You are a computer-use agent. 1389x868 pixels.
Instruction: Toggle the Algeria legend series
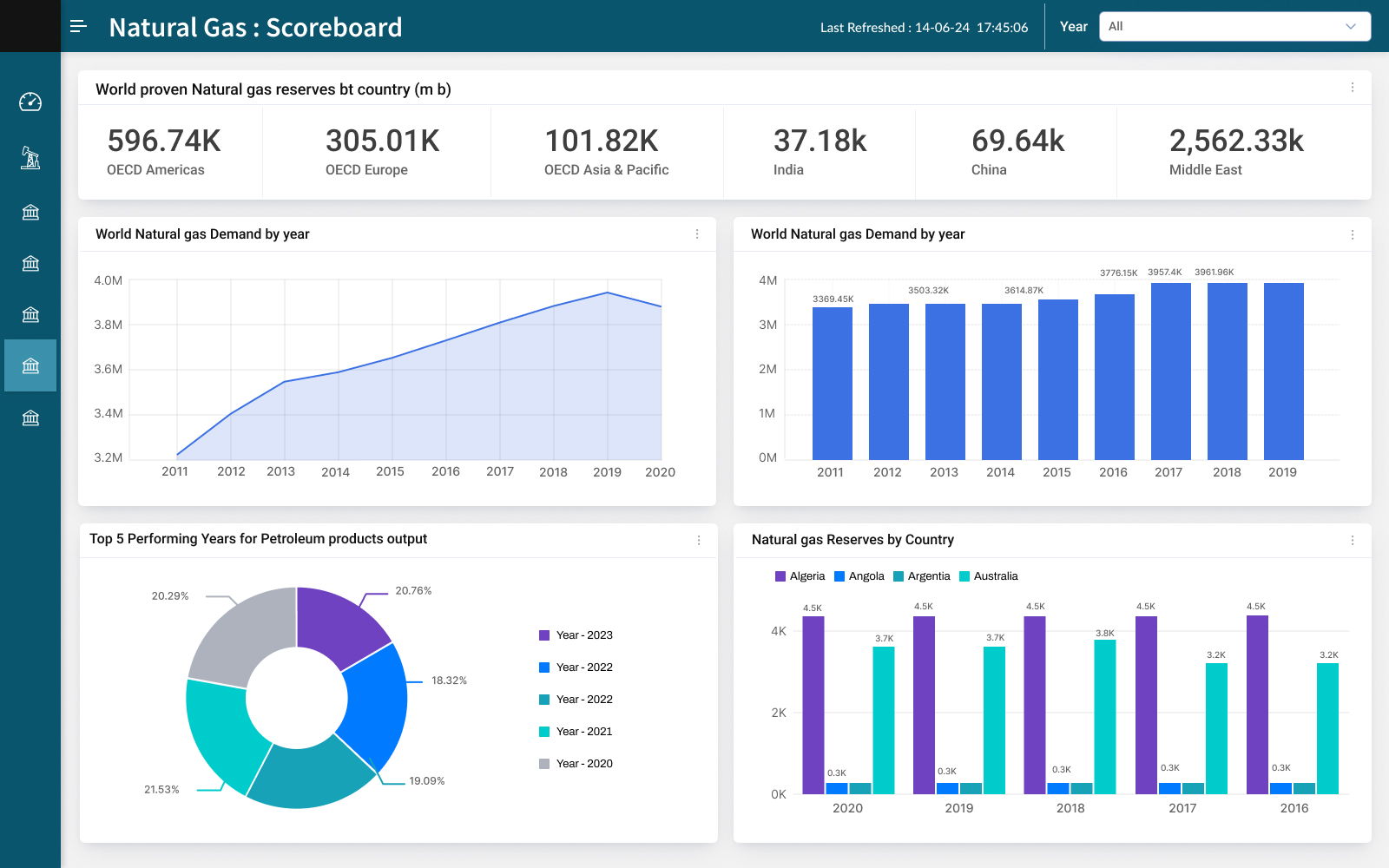pyautogui.click(x=800, y=576)
